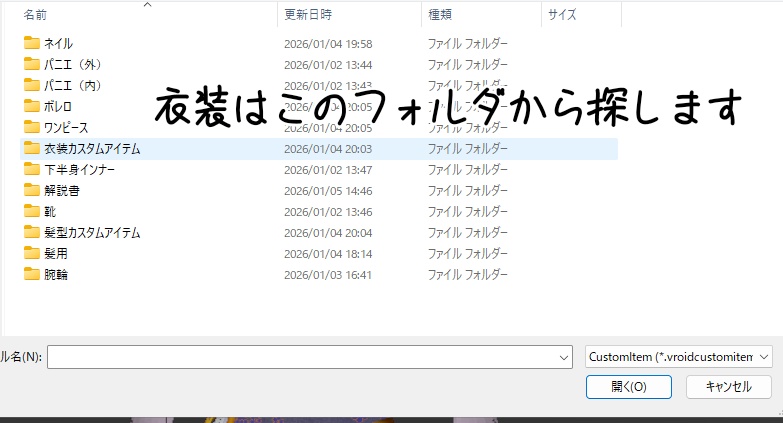Sort by the サイズ column header
Image resolution: width=783 pixels, height=423 pixels.
562,14
